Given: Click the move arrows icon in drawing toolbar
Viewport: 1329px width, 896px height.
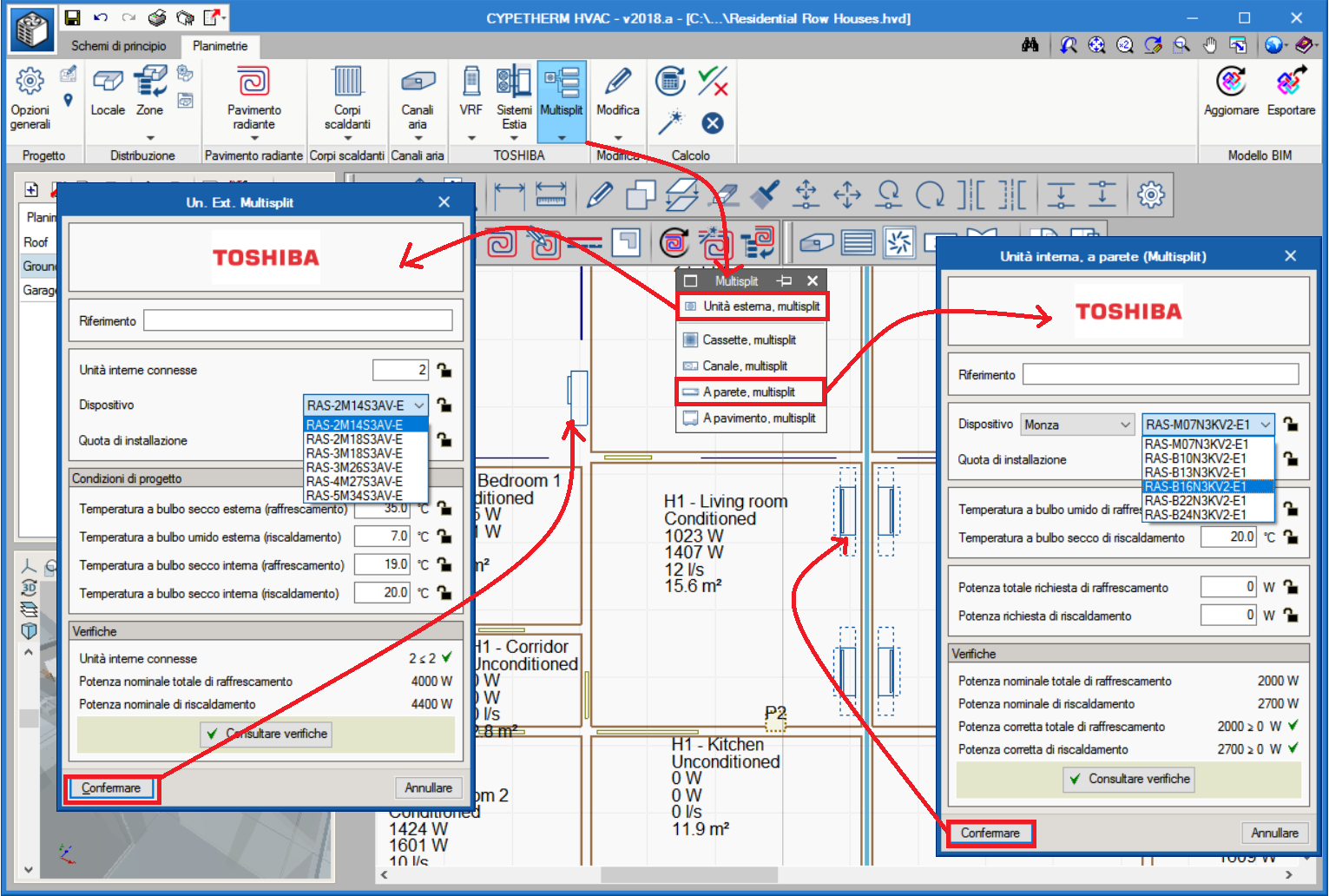Looking at the screenshot, I should point(847,194).
